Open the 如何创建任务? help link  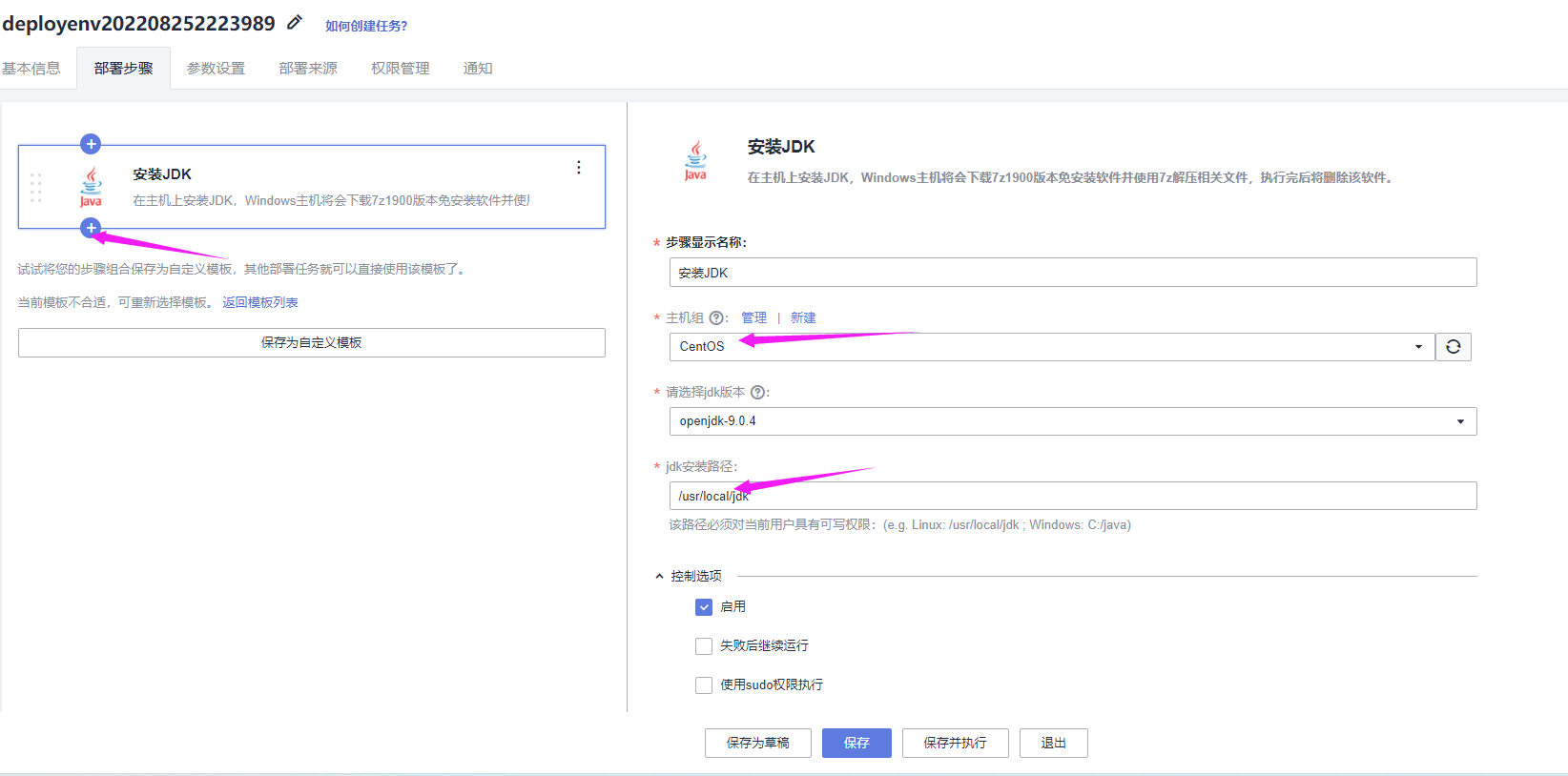(366, 26)
